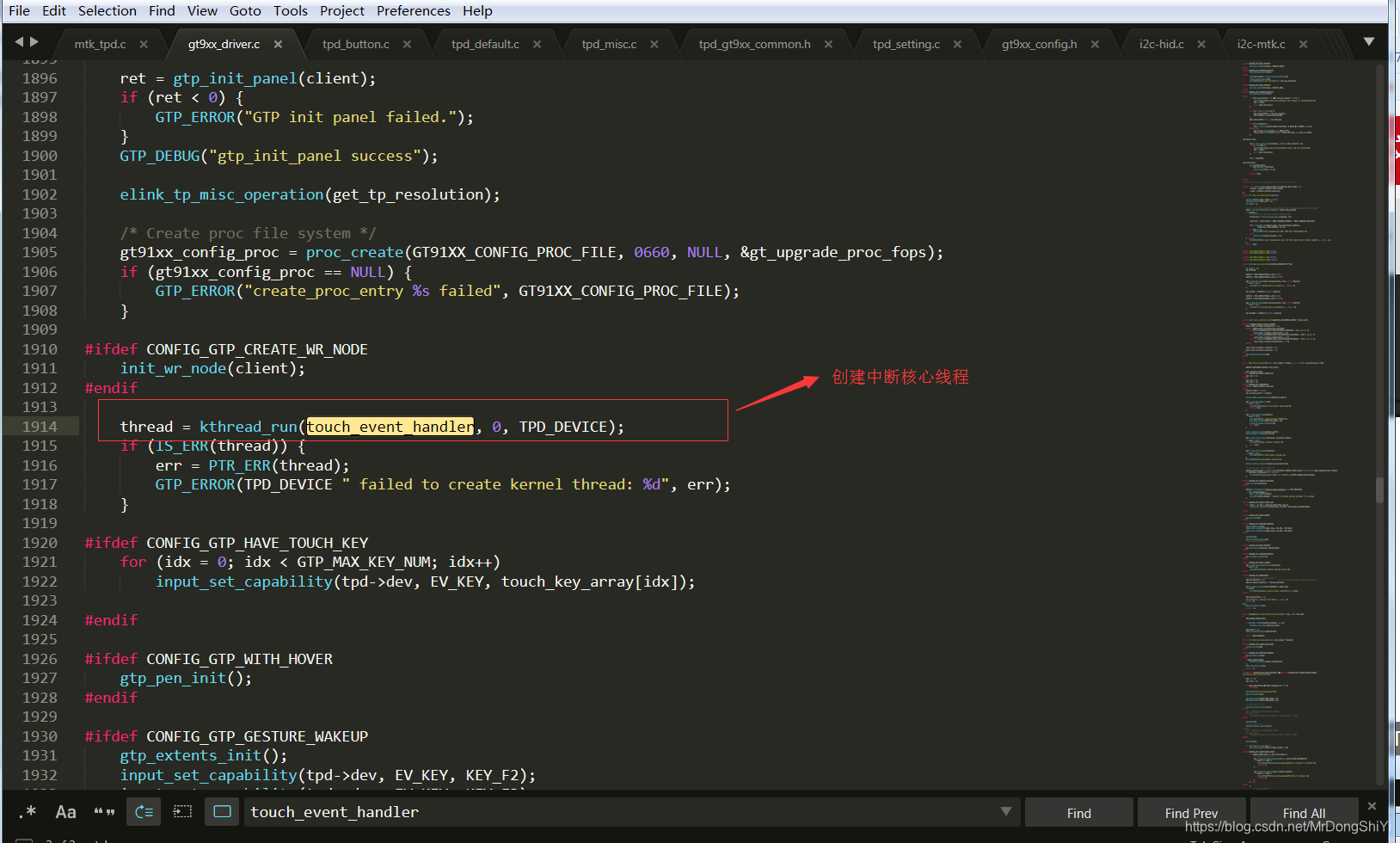This screenshot has width=1400, height=843.
Task: Open the Find menu
Action: [162, 10]
